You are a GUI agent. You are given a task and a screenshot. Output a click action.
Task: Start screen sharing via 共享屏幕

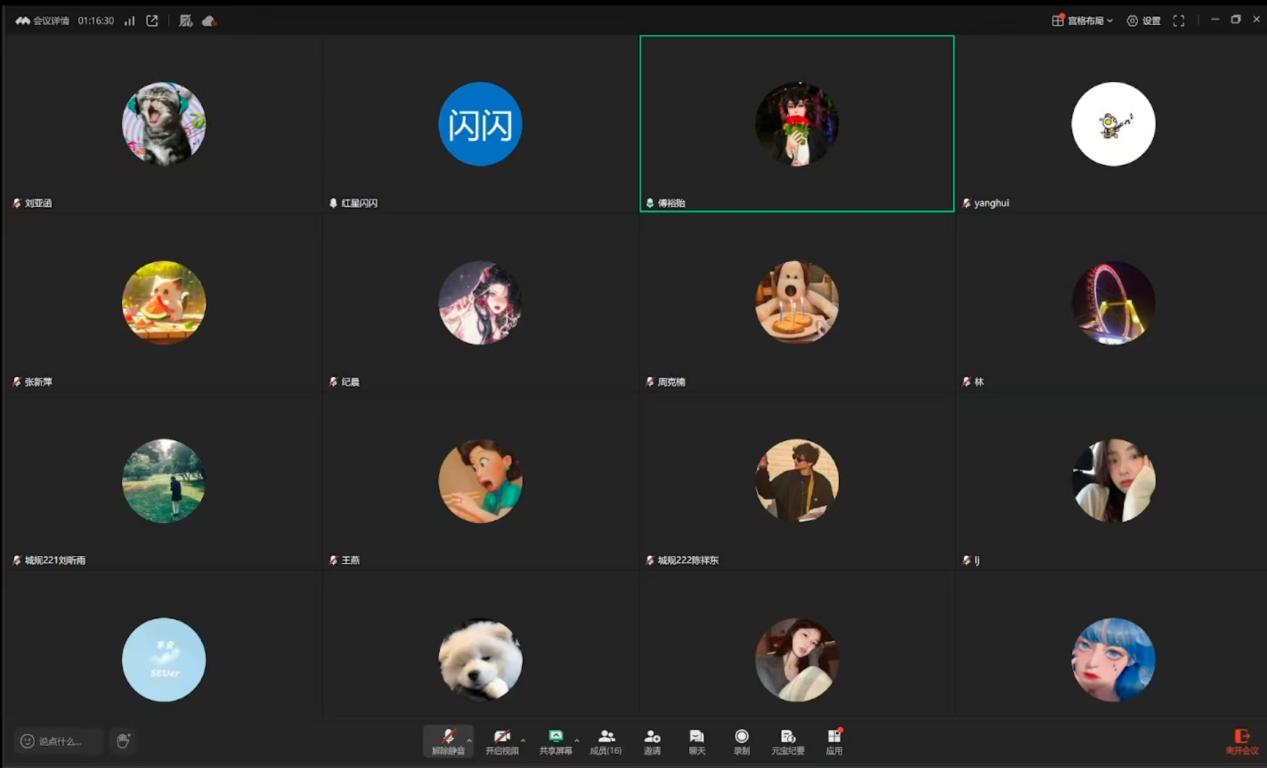tap(555, 740)
